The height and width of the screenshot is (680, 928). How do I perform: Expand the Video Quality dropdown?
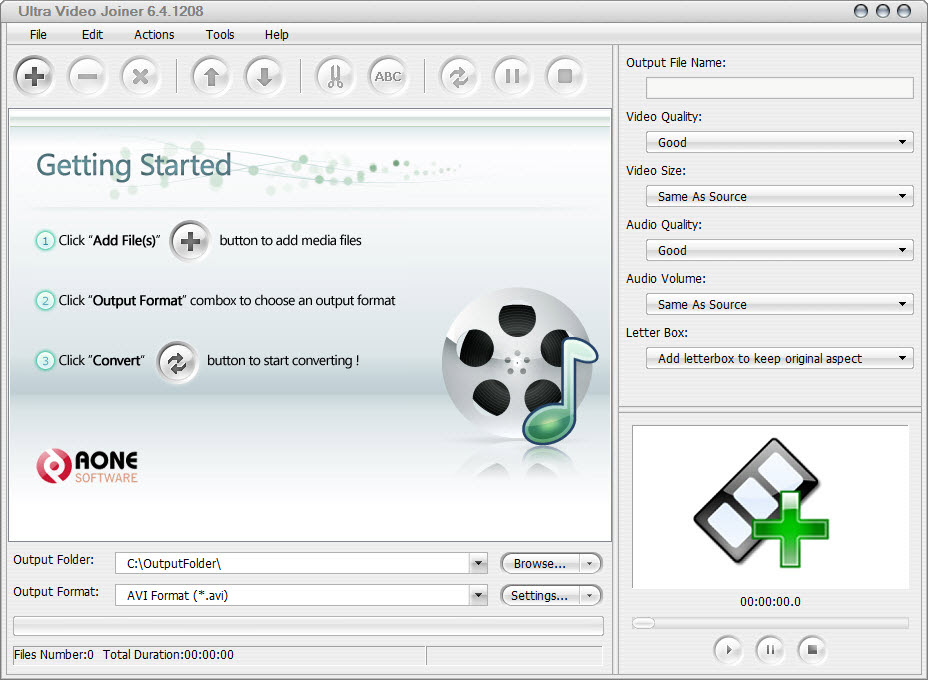[779, 142]
